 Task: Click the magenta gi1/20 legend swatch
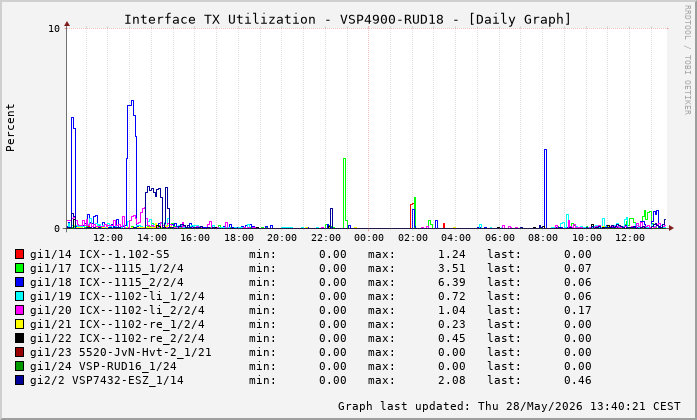click(19, 310)
